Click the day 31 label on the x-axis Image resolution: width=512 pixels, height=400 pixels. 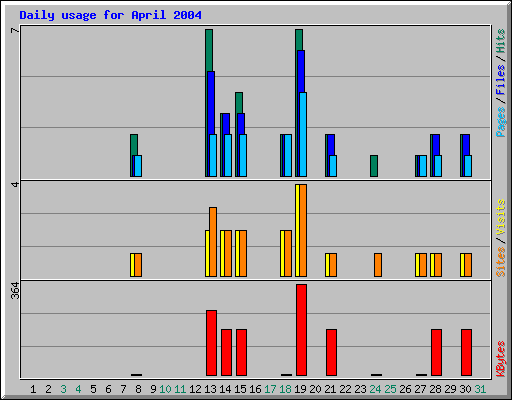(x=480, y=389)
